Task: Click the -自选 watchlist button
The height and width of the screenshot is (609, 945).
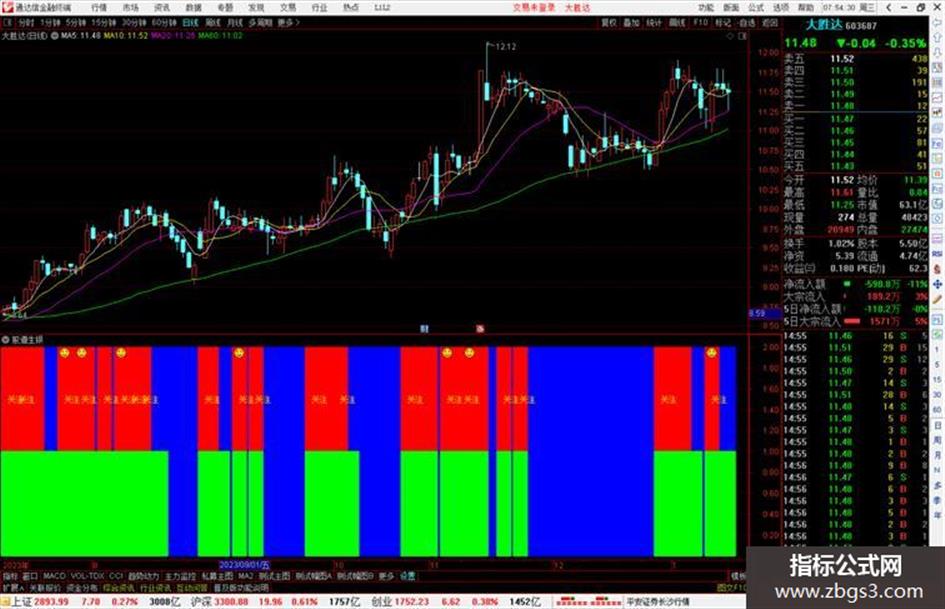Action: (746, 22)
